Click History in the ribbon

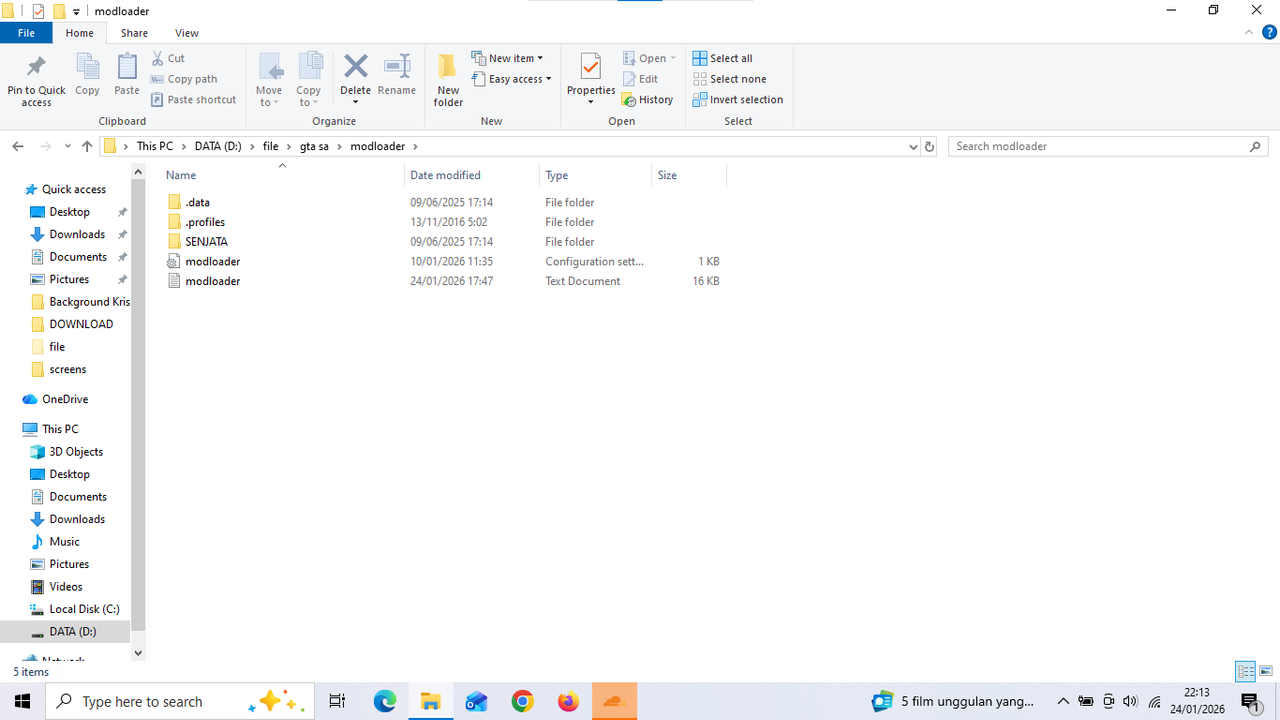coord(647,100)
